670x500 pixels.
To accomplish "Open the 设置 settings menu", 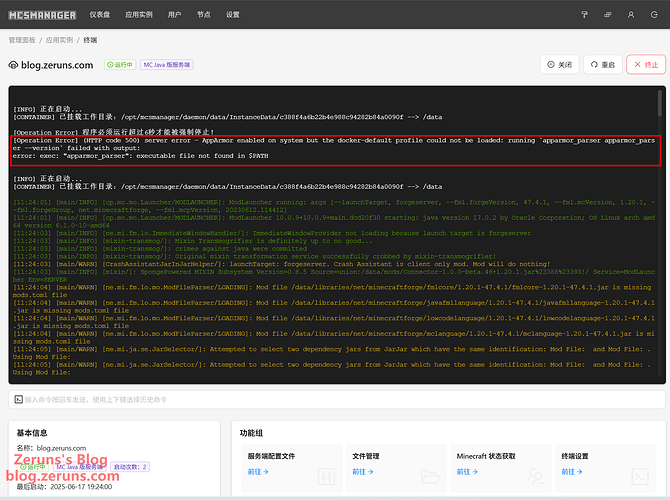I will pyautogui.click(x=233, y=15).
